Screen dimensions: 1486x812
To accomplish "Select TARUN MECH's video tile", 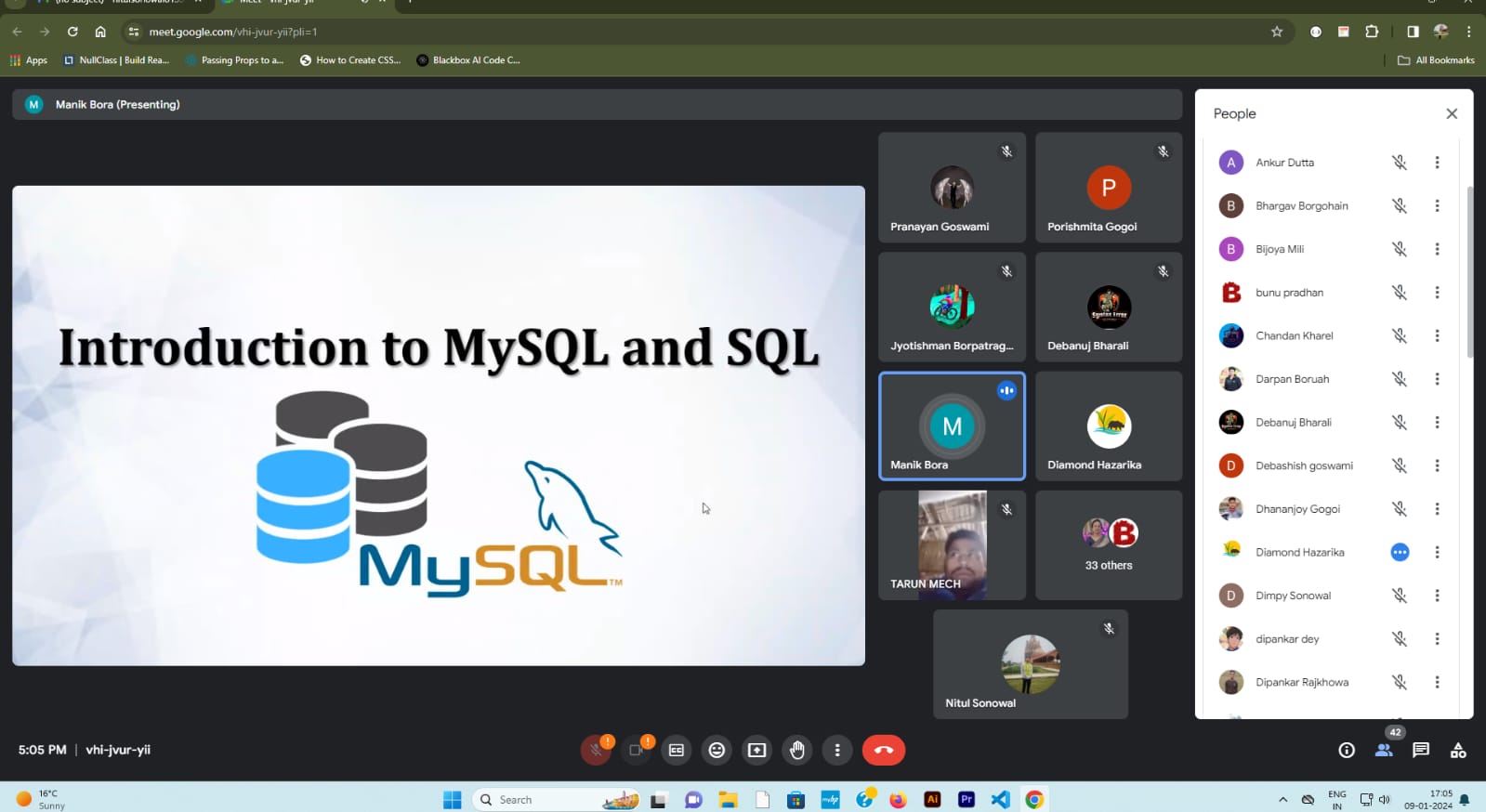I will coord(952,545).
